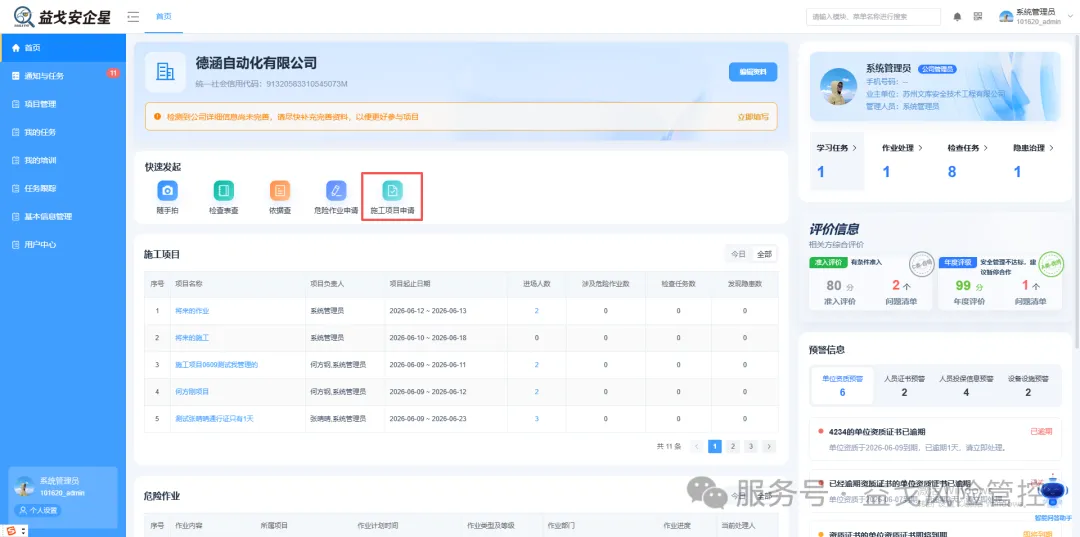
Task: Click 进场人数 value 3 for 测试张晴晴 row
Action: [537, 419]
